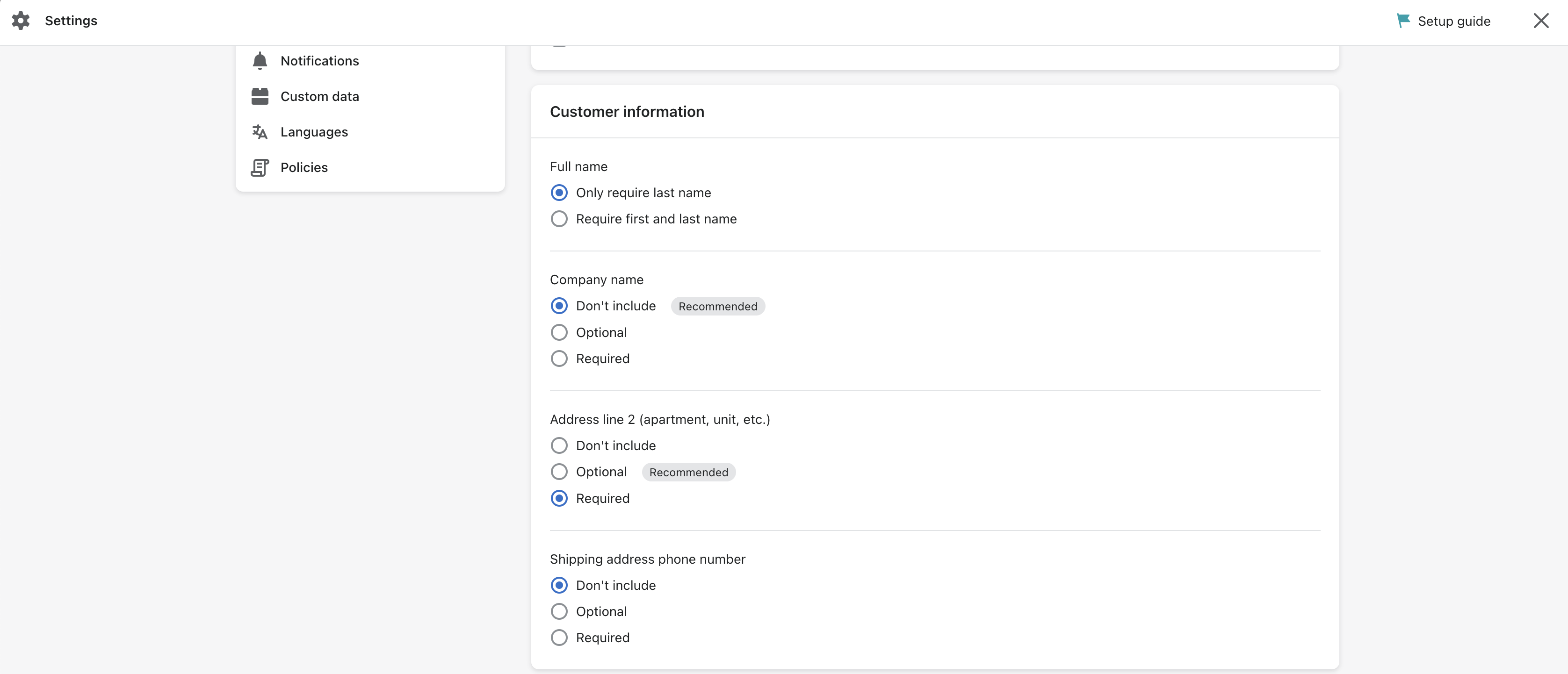This screenshot has width=1568, height=674.
Task: Open the Custom data settings section
Action: pyautogui.click(x=319, y=96)
